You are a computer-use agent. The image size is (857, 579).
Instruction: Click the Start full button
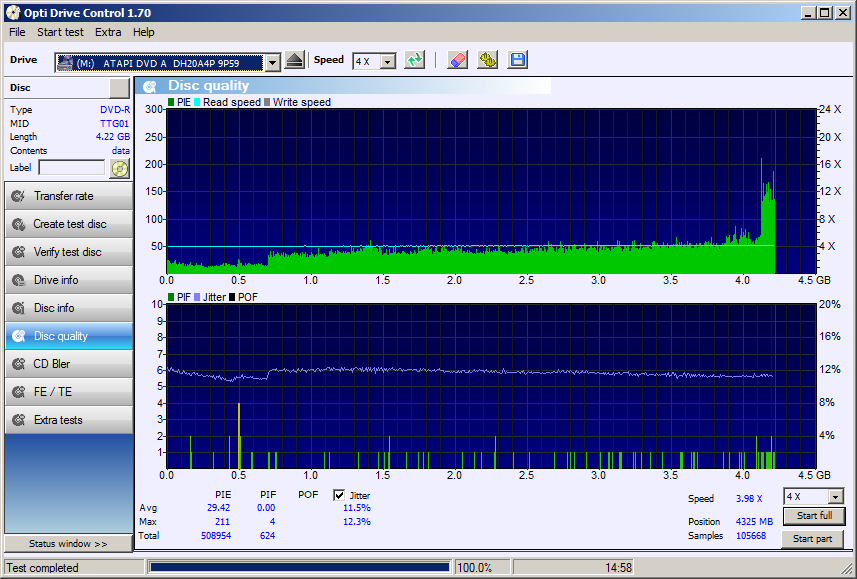click(814, 516)
